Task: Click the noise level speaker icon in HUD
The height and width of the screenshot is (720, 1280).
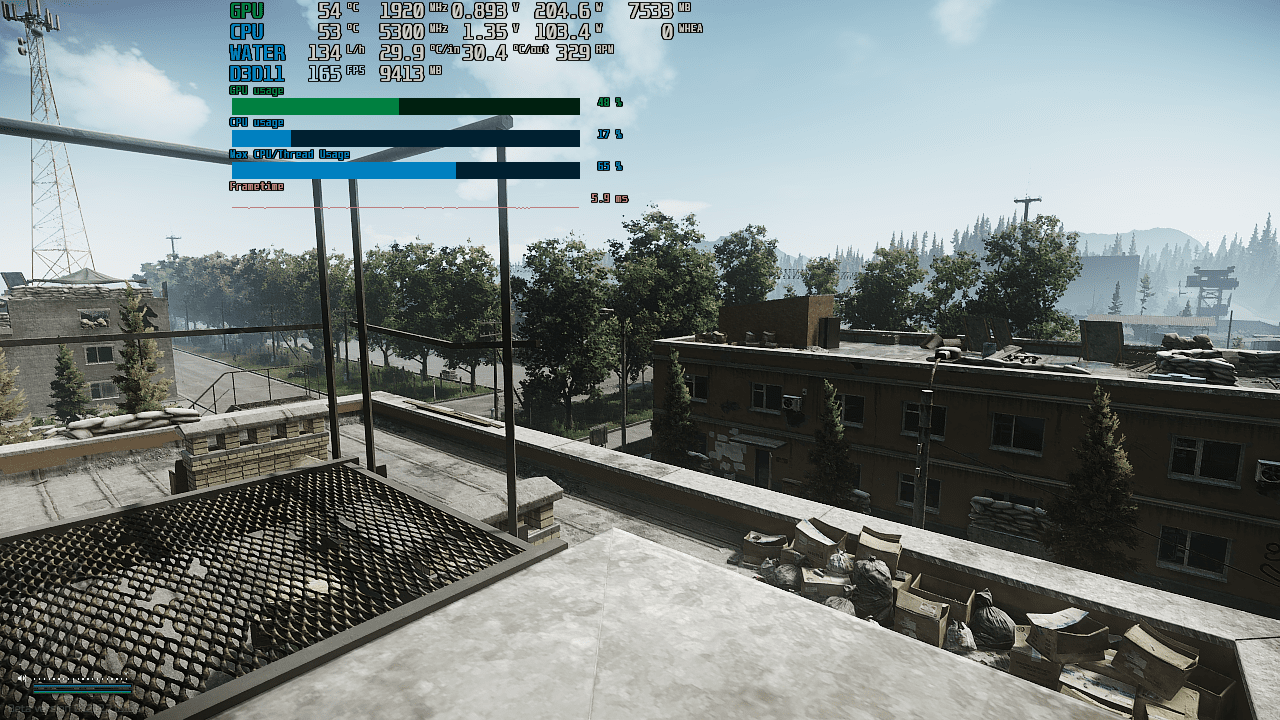Action: [22, 679]
